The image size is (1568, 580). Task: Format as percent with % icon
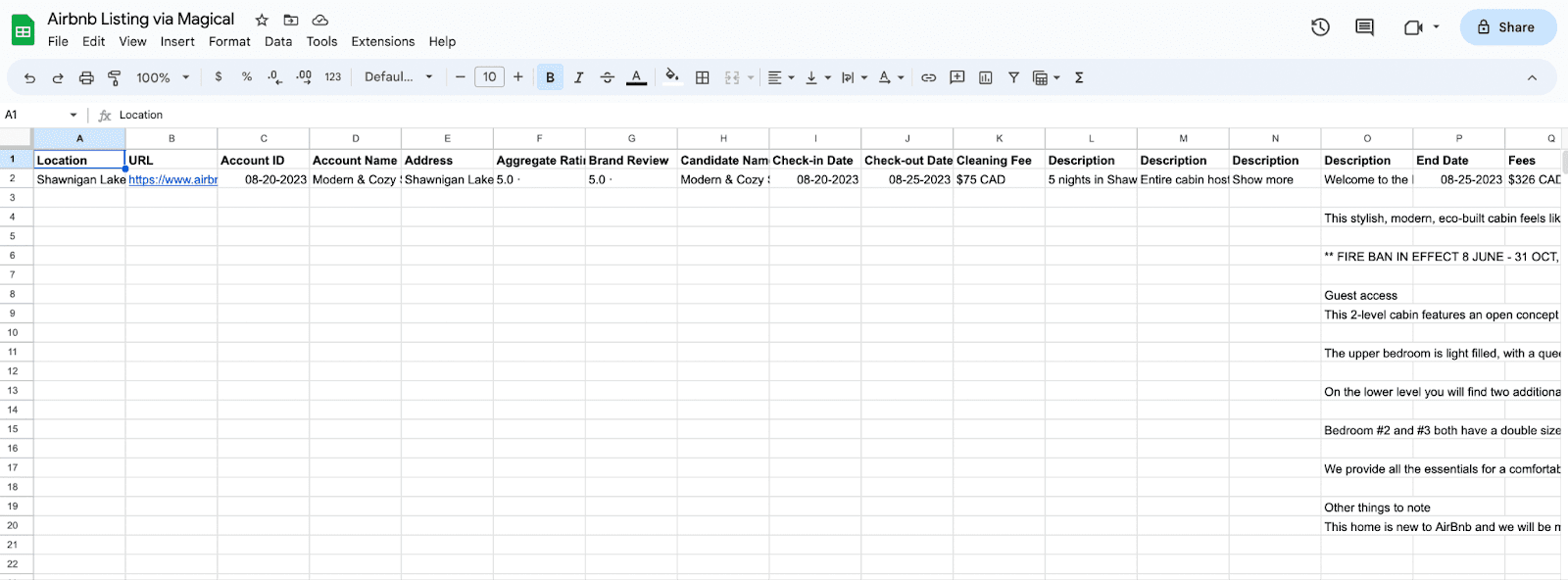(x=246, y=76)
